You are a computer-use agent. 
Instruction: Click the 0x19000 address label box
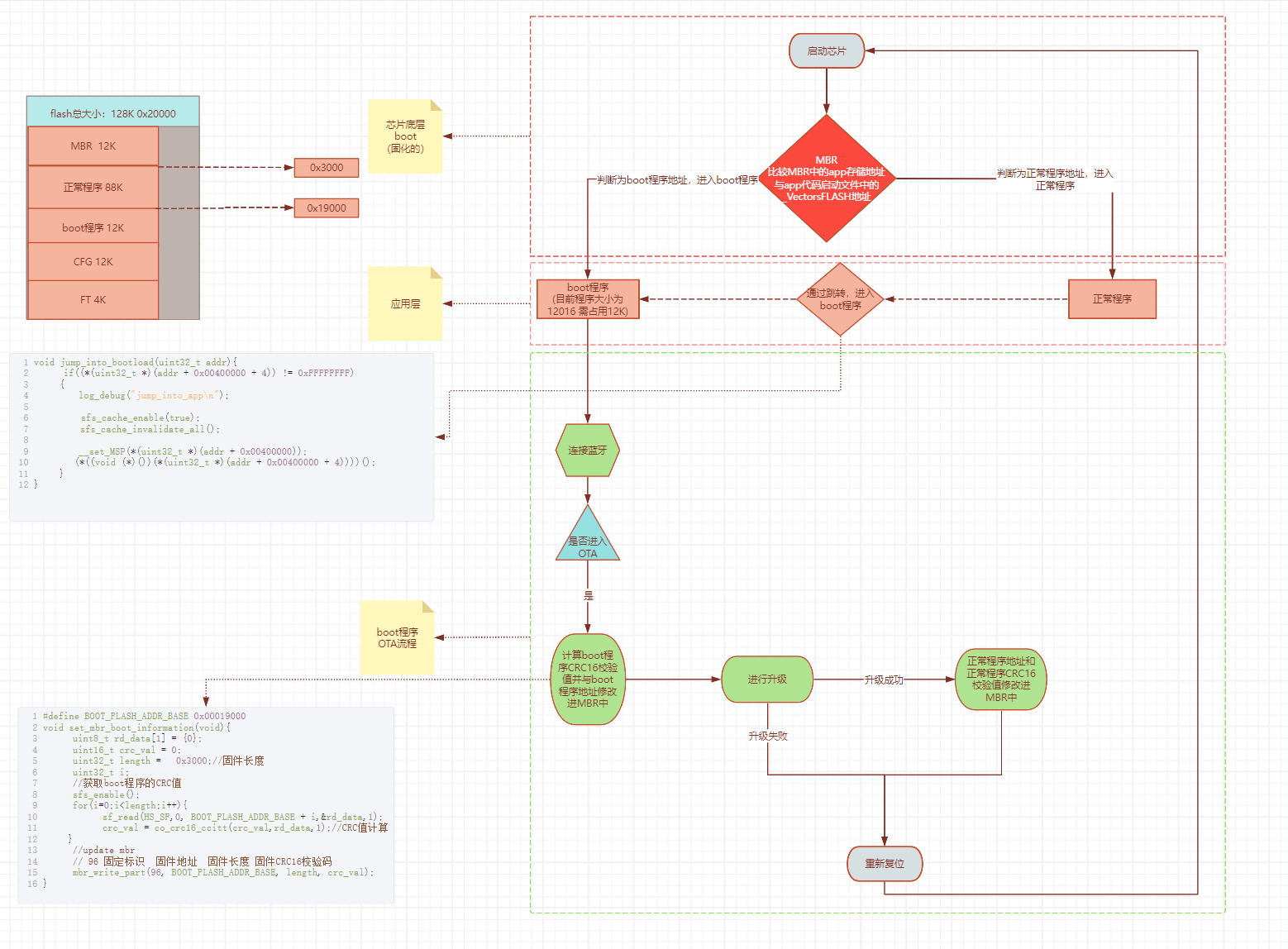point(327,208)
